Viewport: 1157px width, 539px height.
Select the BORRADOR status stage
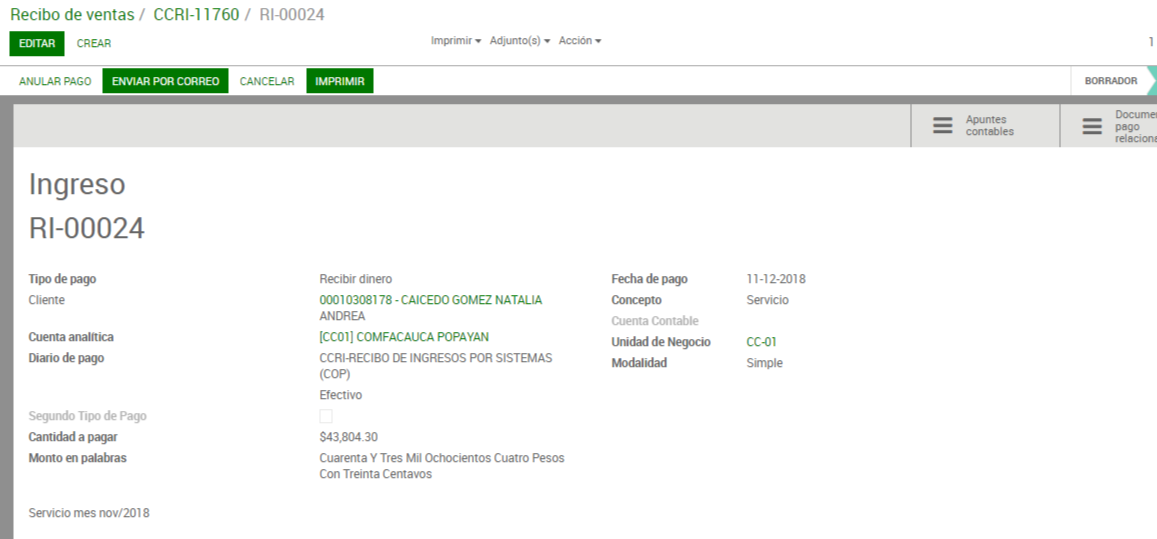(1110, 81)
